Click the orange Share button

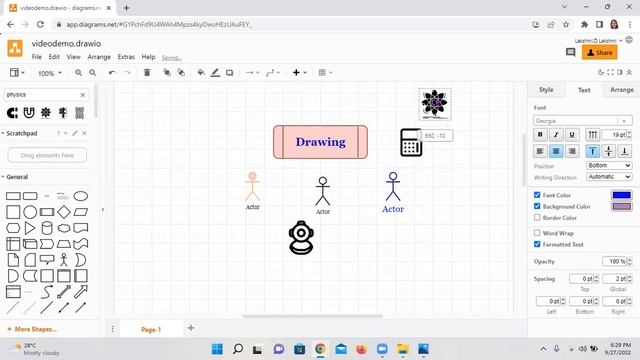click(600, 53)
